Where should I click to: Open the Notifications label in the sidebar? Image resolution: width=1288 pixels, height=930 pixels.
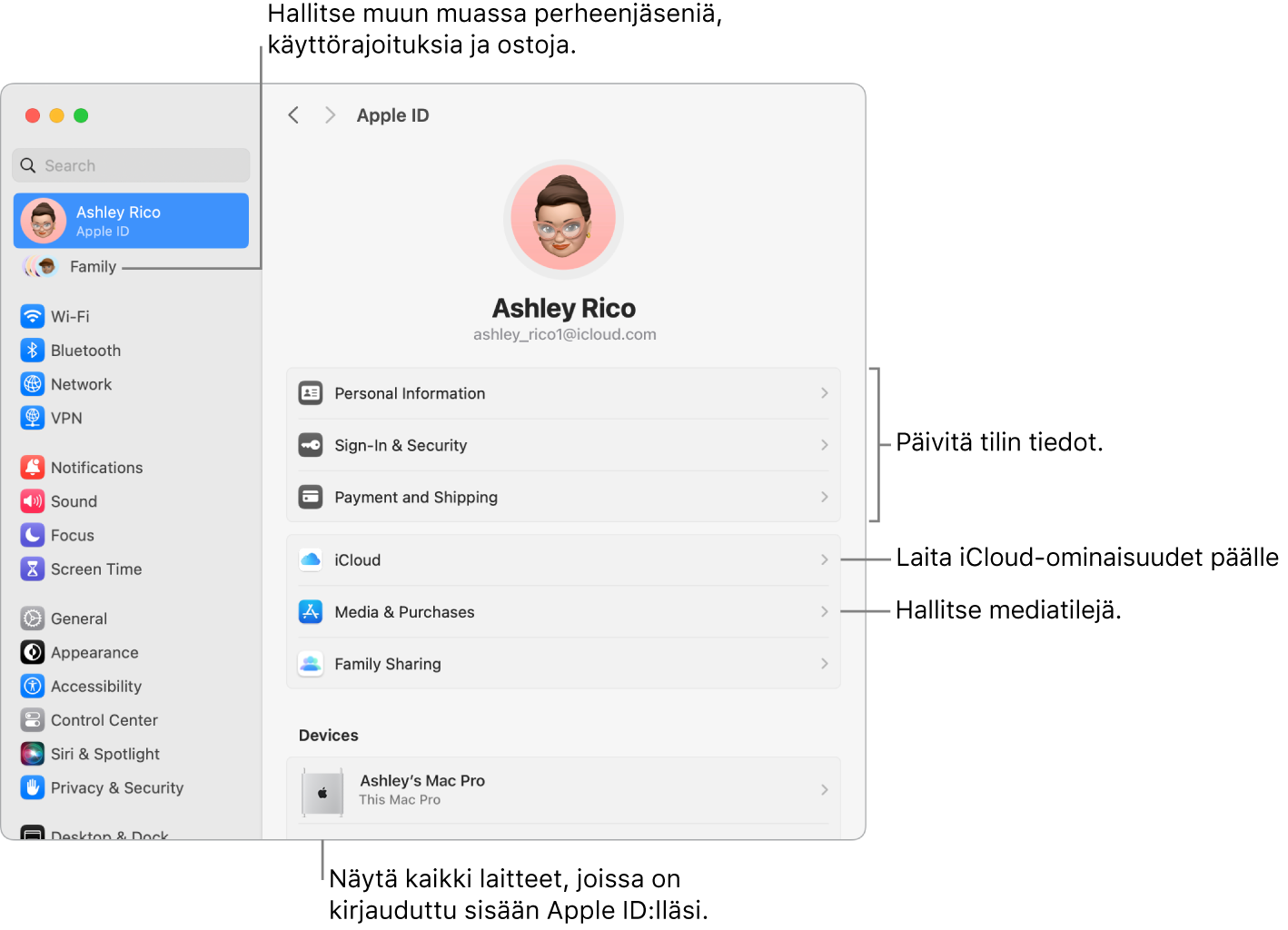(x=96, y=467)
